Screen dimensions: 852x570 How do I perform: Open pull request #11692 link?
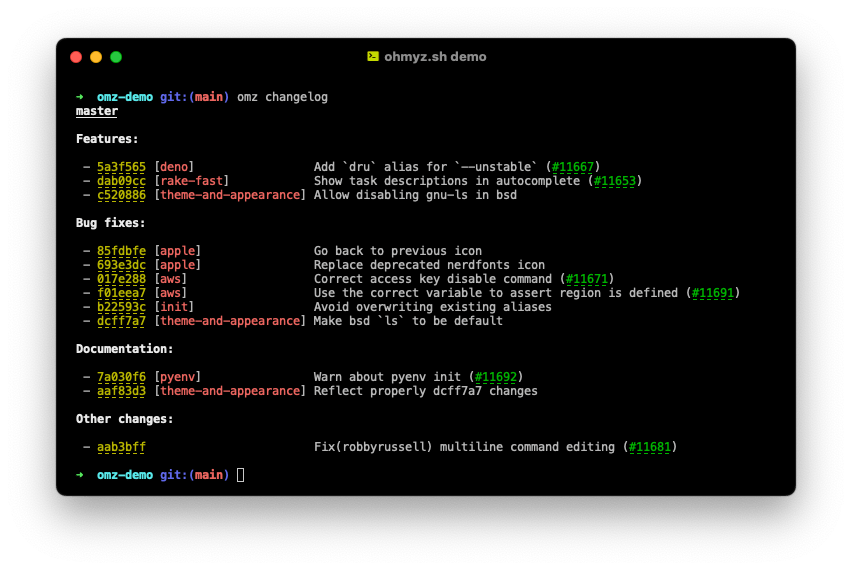click(x=496, y=377)
